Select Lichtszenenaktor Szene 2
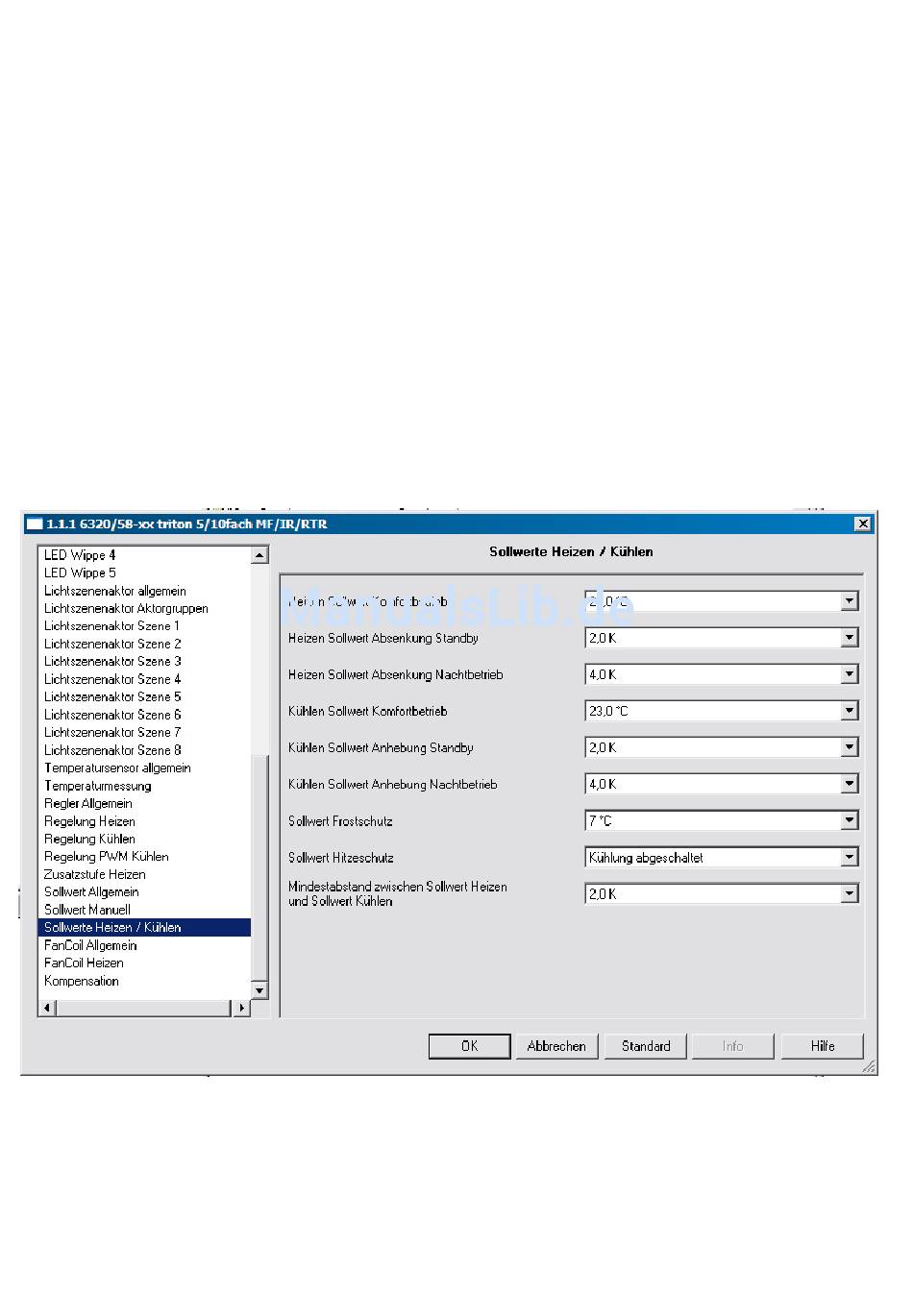Viewport: 913px width, 1316px height. (112, 644)
